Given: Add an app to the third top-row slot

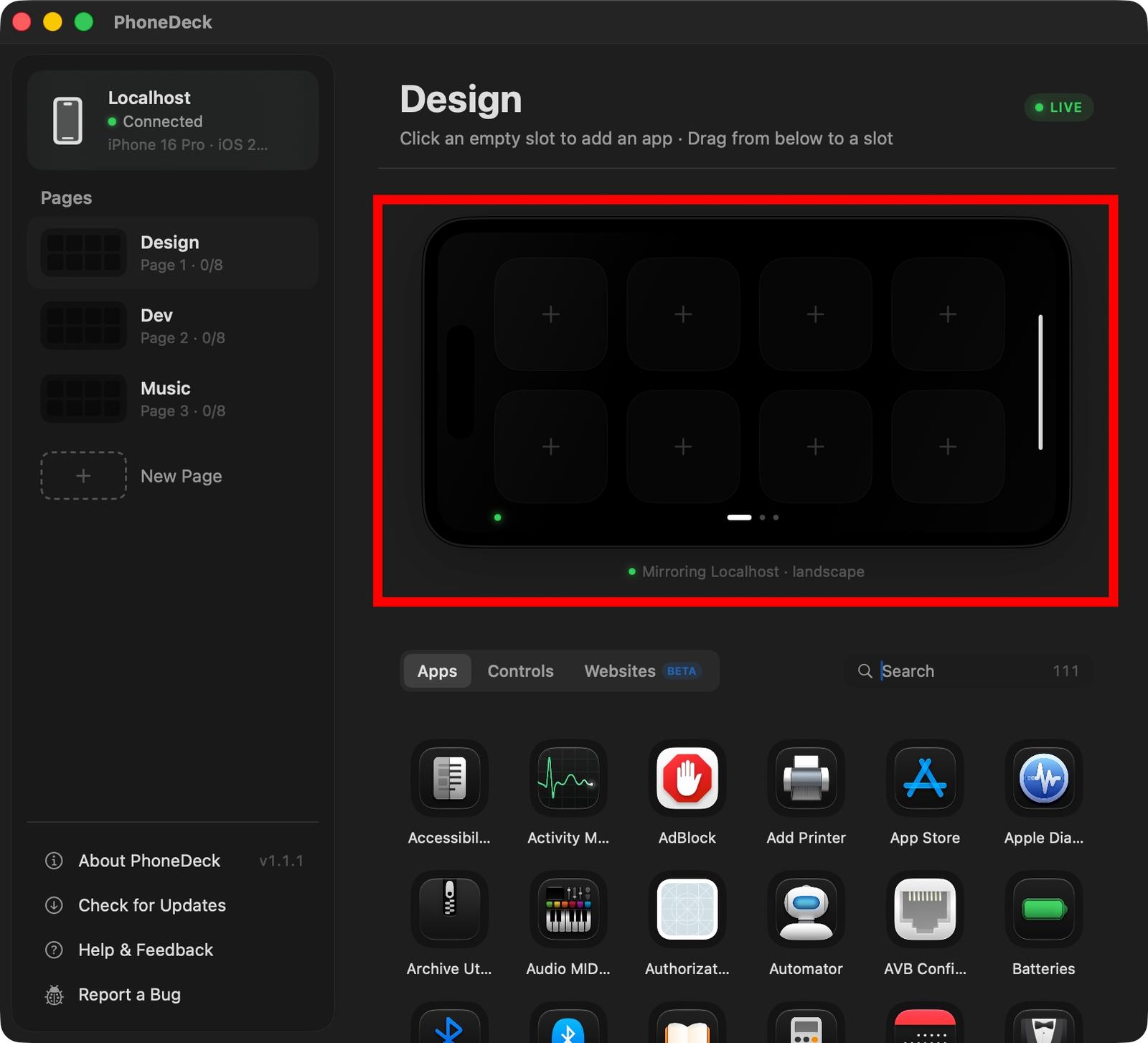Looking at the screenshot, I should pyautogui.click(x=815, y=314).
